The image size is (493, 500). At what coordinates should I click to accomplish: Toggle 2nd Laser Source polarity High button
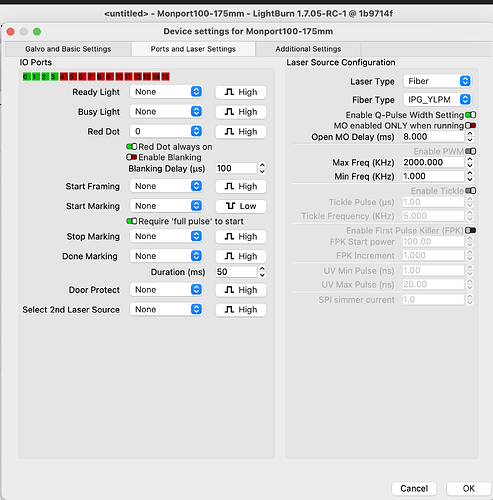point(241,310)
